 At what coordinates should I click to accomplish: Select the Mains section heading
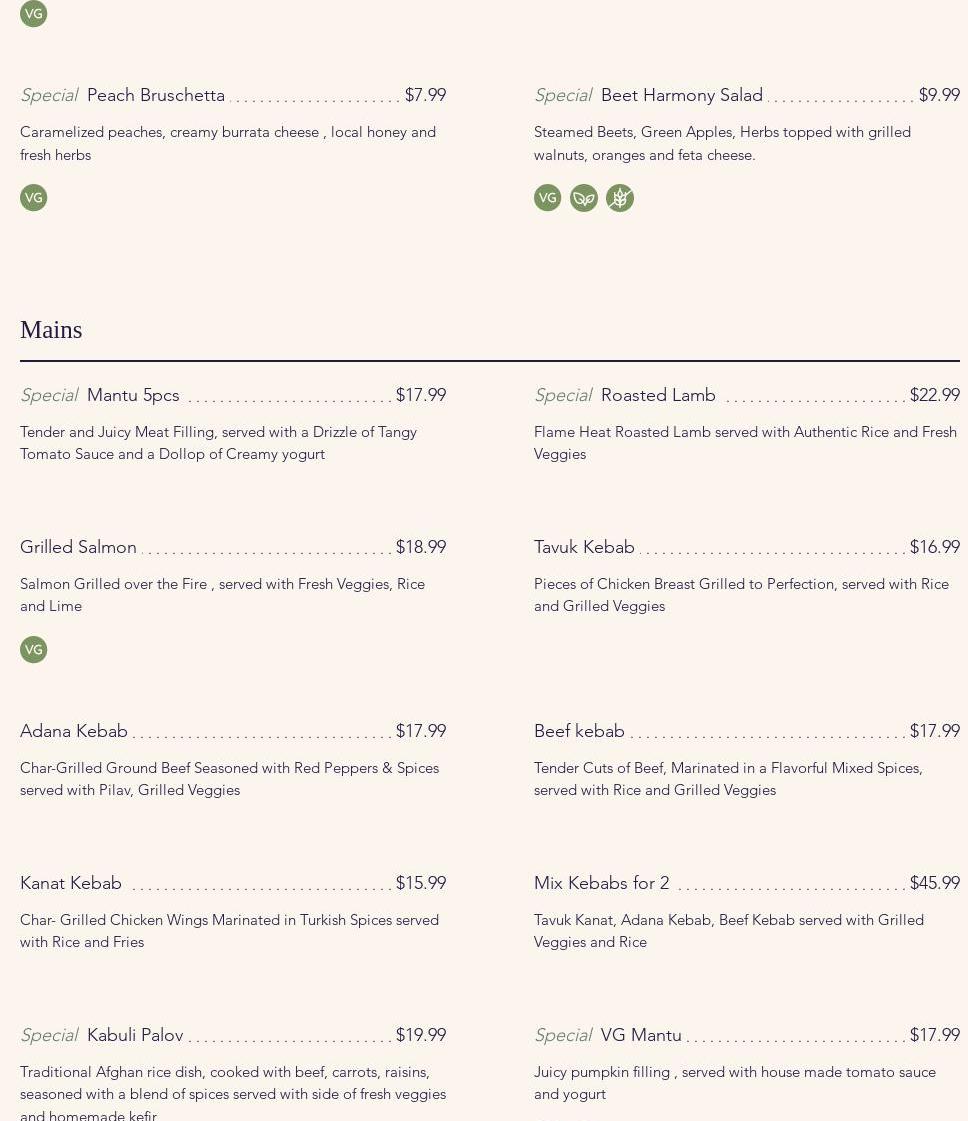coord(51,330)
